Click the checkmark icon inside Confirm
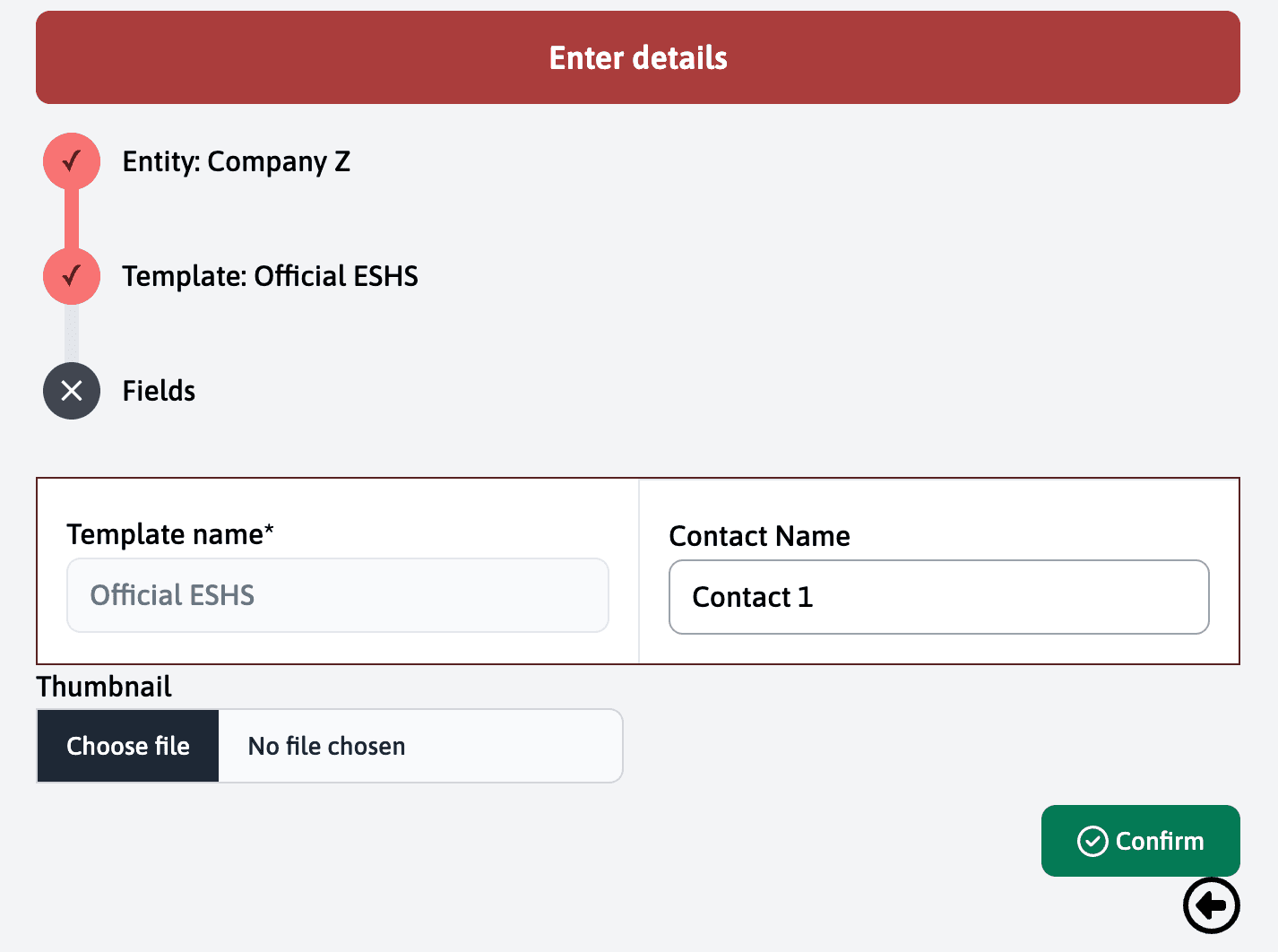Screen dimensions: 1278x952 (1092, 841)
